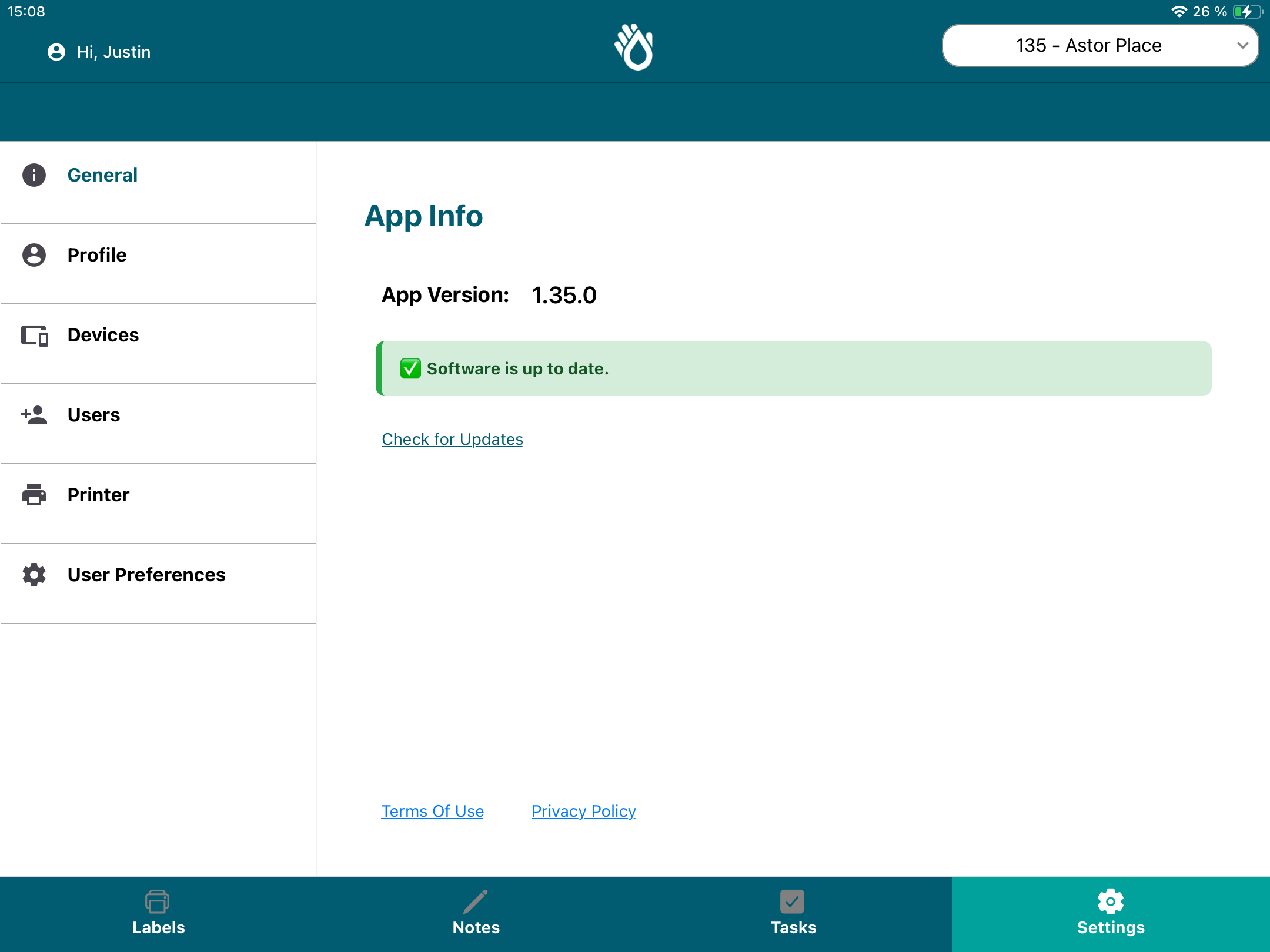Click the Labels icon in the bottom bar

click(158, 901)
